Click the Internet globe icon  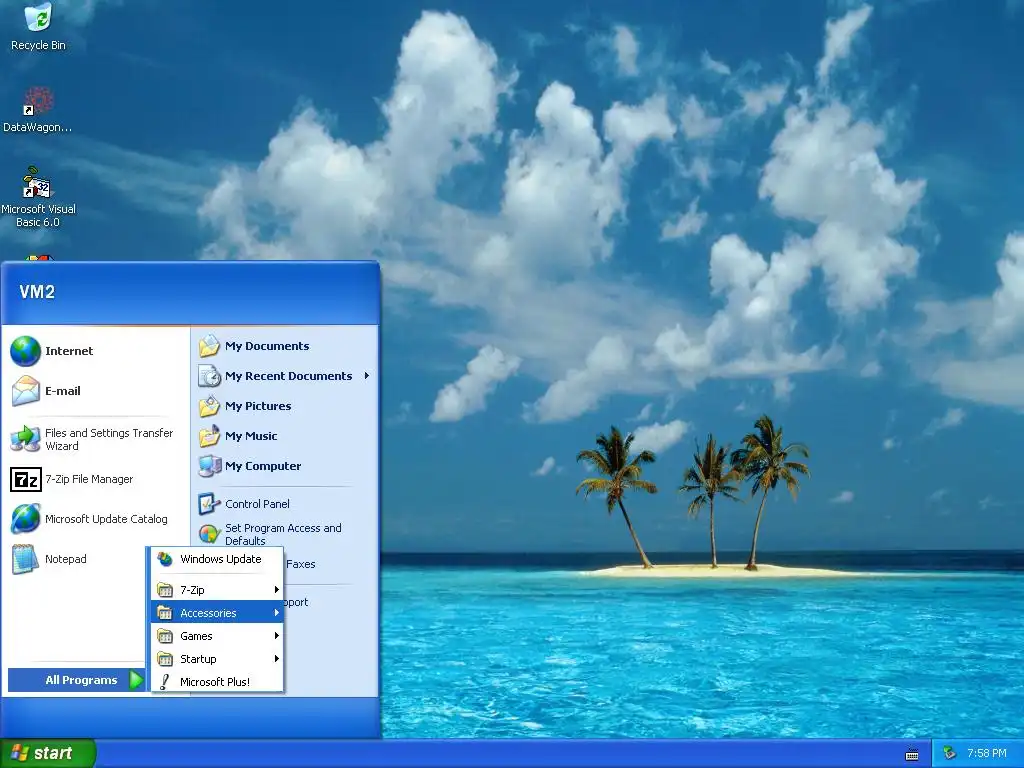coord(25,351)
